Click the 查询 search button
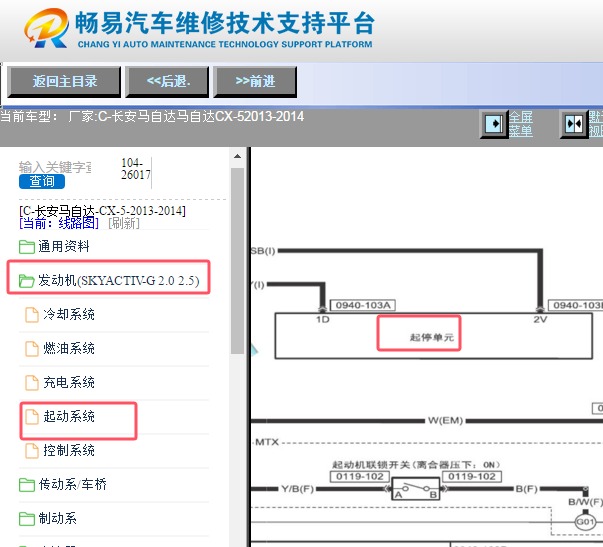The image size is (603, 547). point(42,181)
